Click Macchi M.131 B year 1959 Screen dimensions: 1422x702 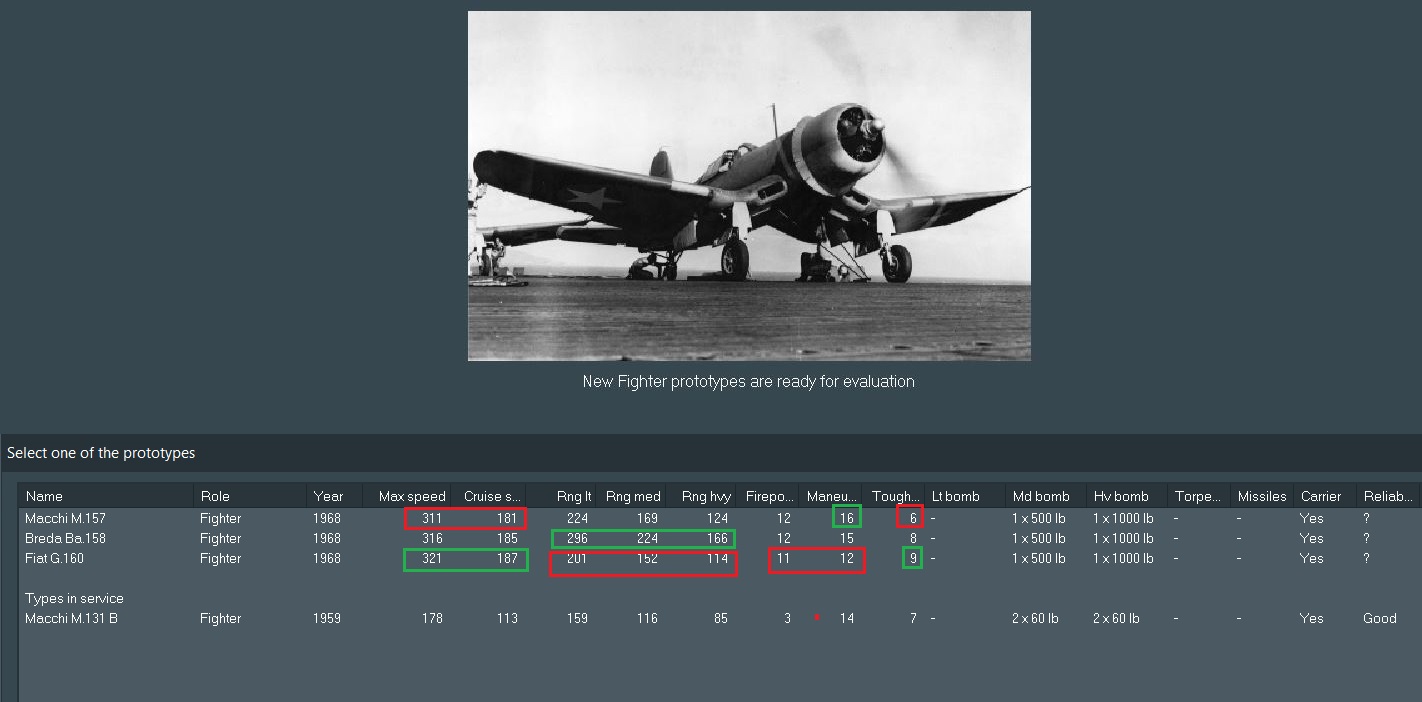(x=327, y=619)
